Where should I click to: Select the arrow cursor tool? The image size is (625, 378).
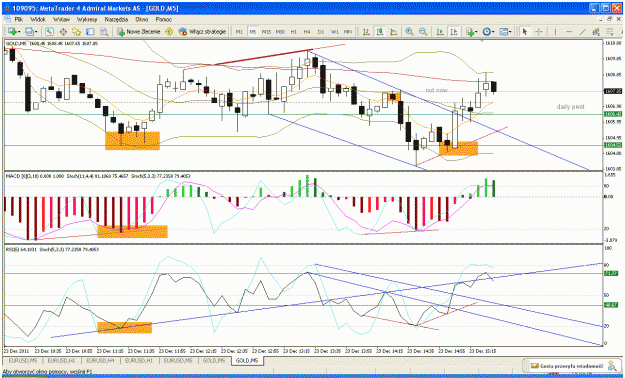(525, 32)
